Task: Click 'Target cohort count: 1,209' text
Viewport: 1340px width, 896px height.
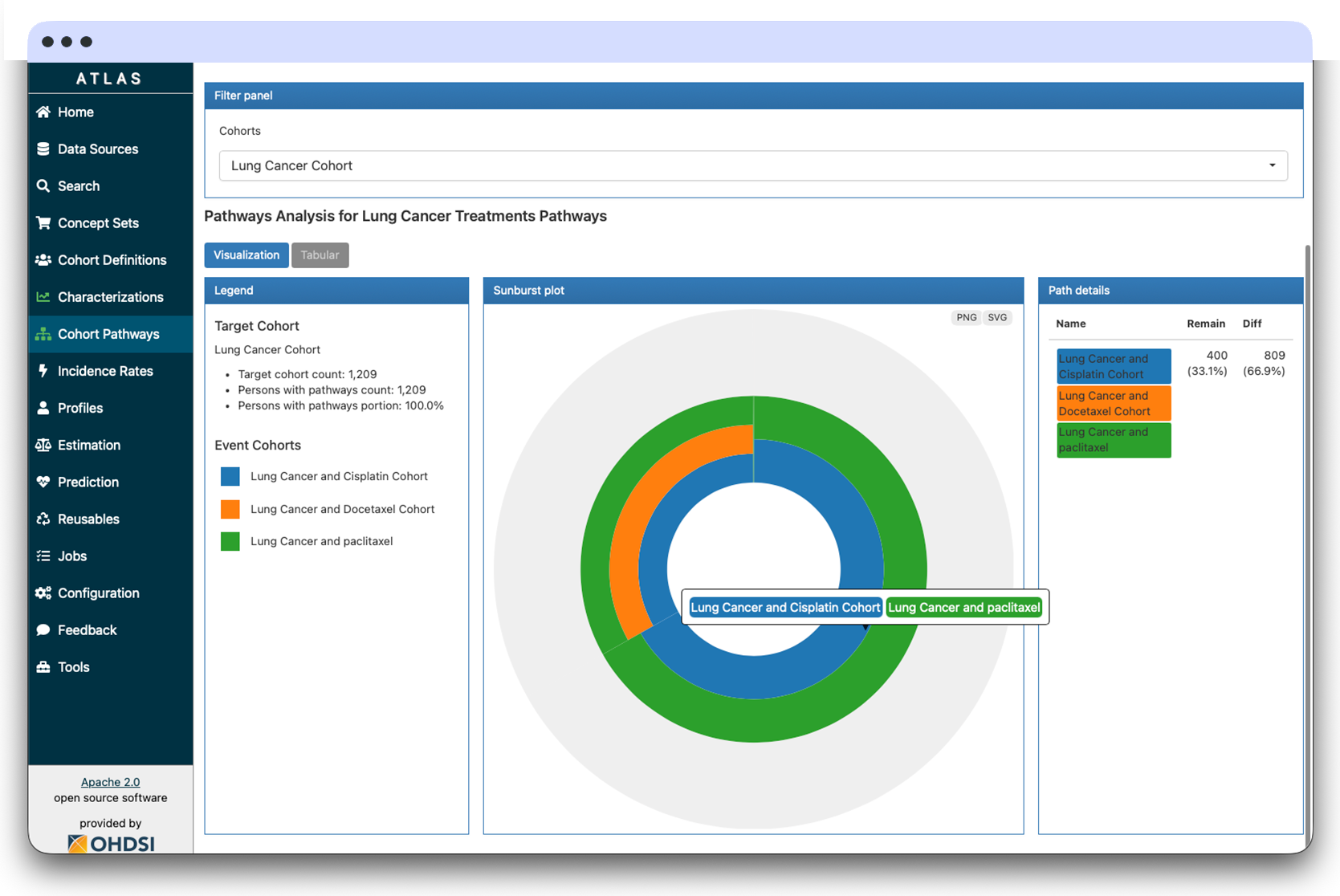Action: 308,374
